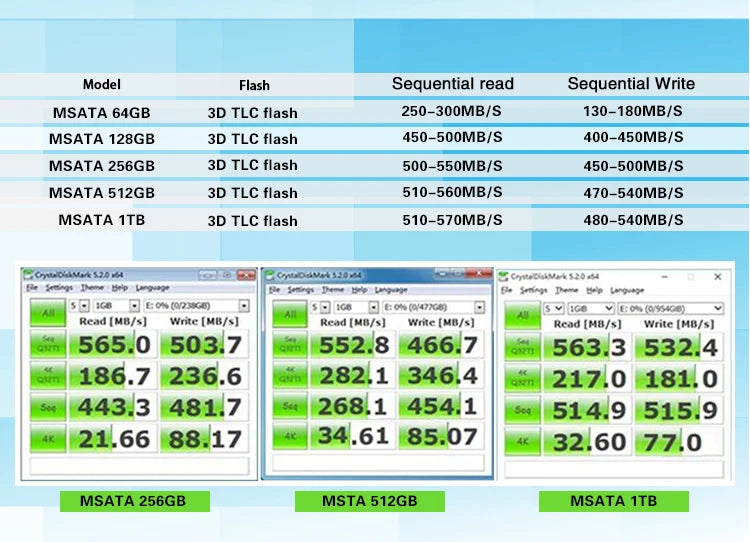This screenshot has width=750, height=542.
Task: Open Settings menu in the 512GB CrystalDiskMark window
Action: 300,290
